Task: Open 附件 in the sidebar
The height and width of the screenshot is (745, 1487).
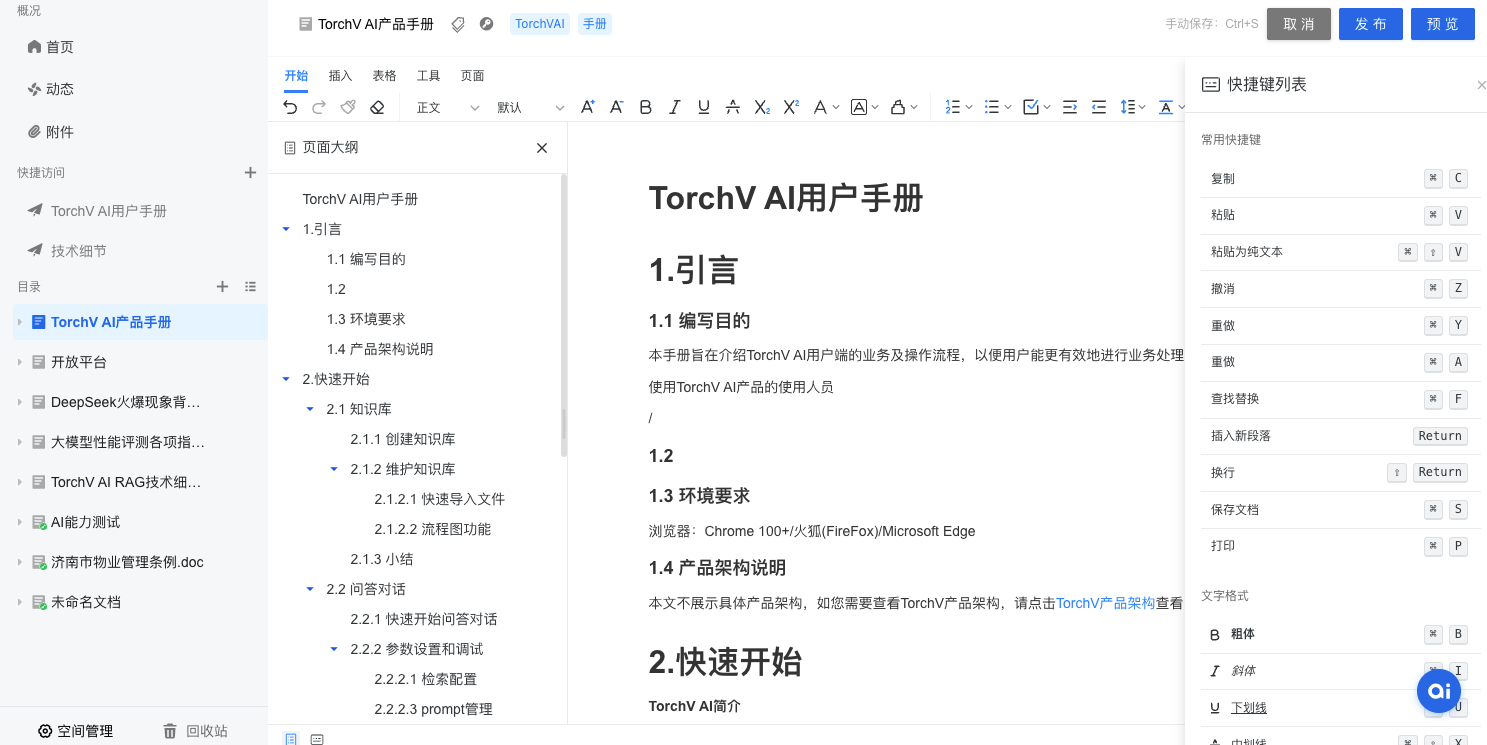Action: click(x=60, y=132)
